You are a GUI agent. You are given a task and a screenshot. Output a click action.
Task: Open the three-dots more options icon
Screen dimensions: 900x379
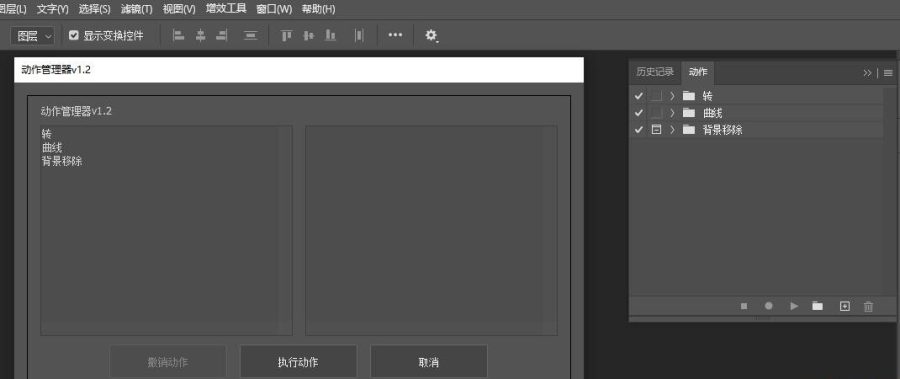click(x=395, y=35)
